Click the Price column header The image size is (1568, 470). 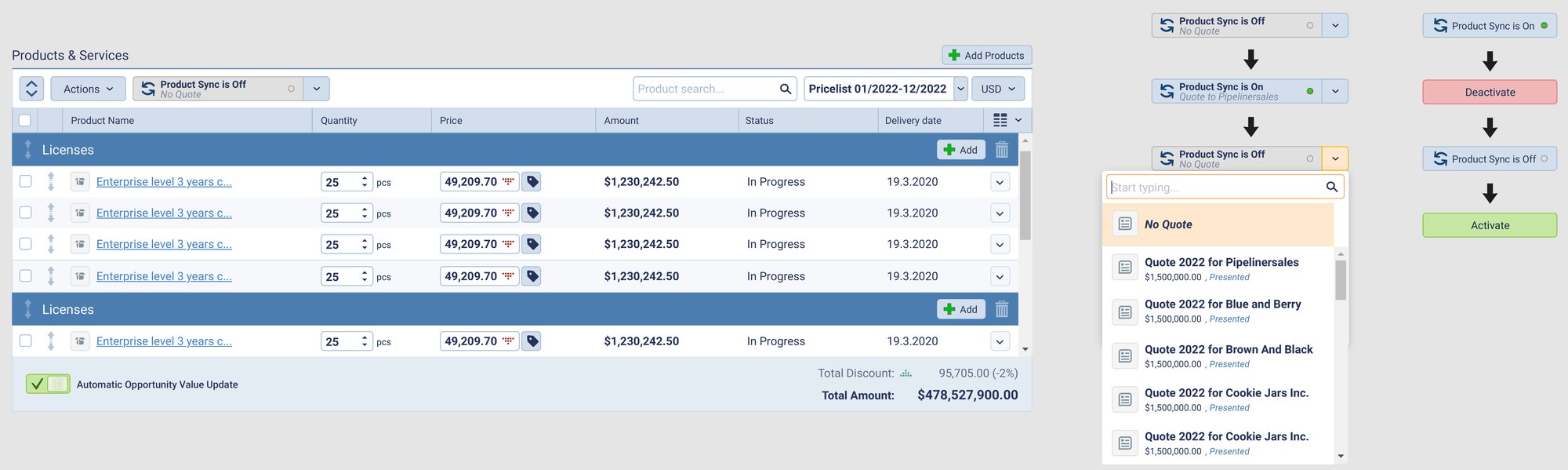pos(451,120)
